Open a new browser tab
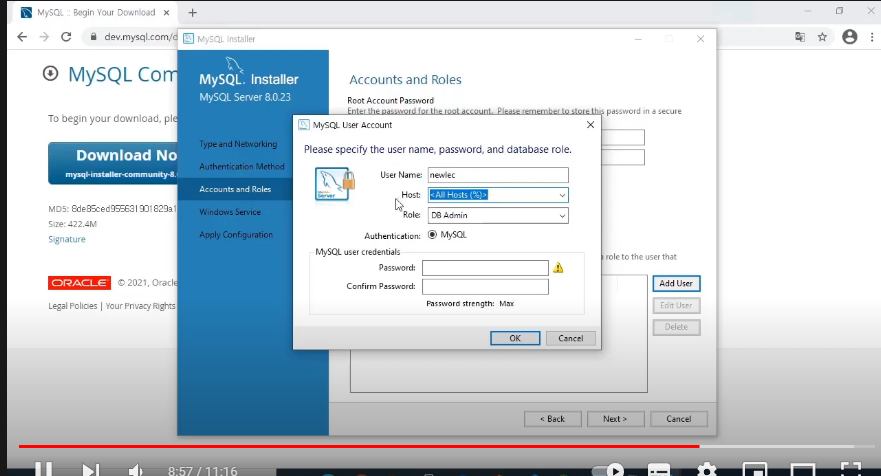This screenshot has height=476, width=881. (193, 12)
